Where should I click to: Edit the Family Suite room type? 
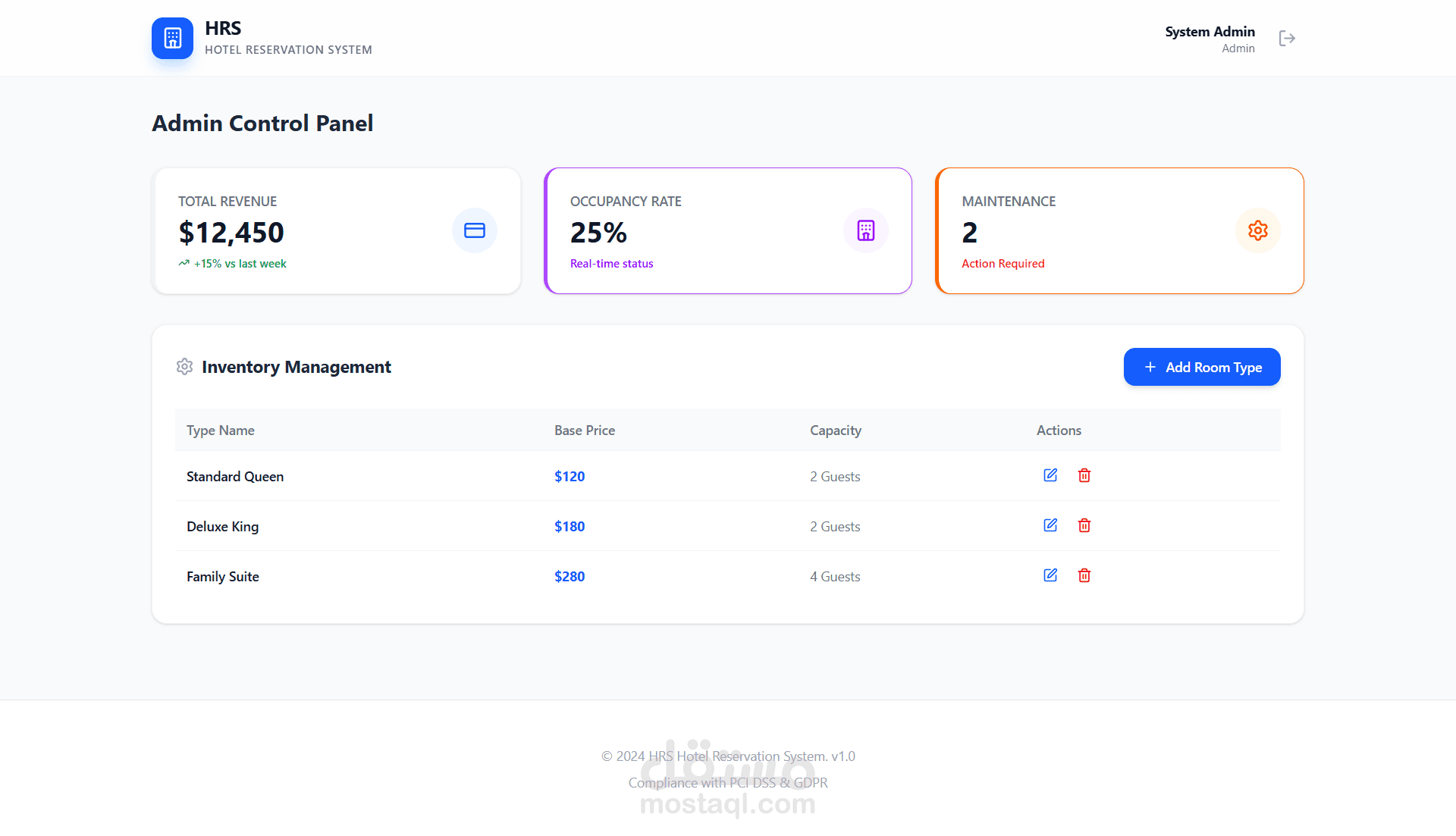(x=1050, y=575)
